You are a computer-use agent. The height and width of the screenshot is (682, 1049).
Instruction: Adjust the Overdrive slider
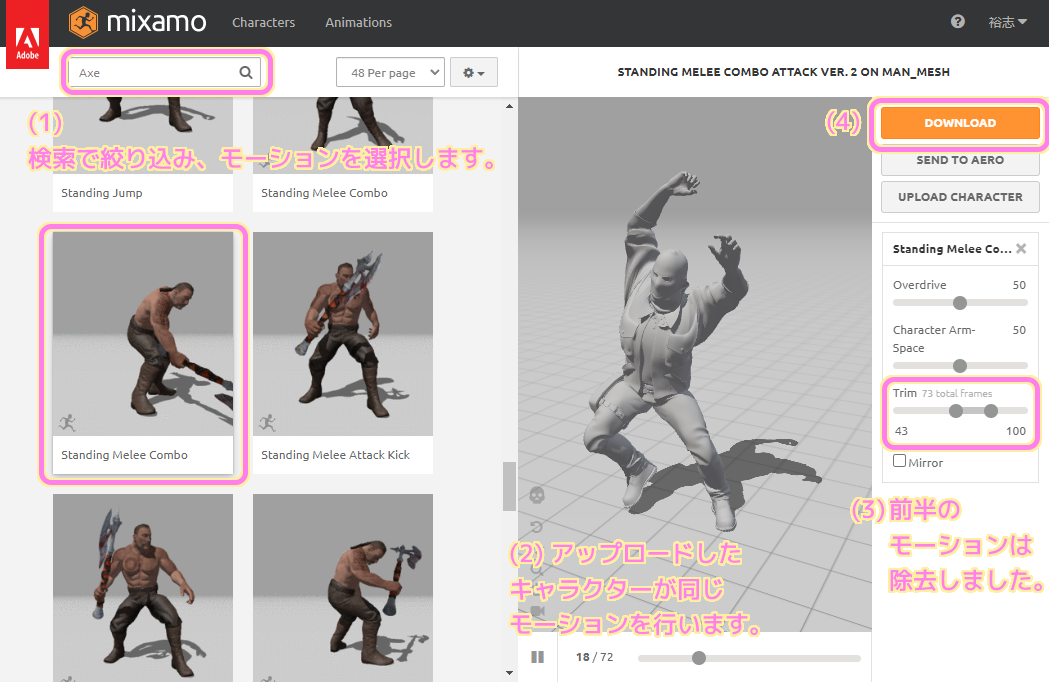click(x=959, y=303)
